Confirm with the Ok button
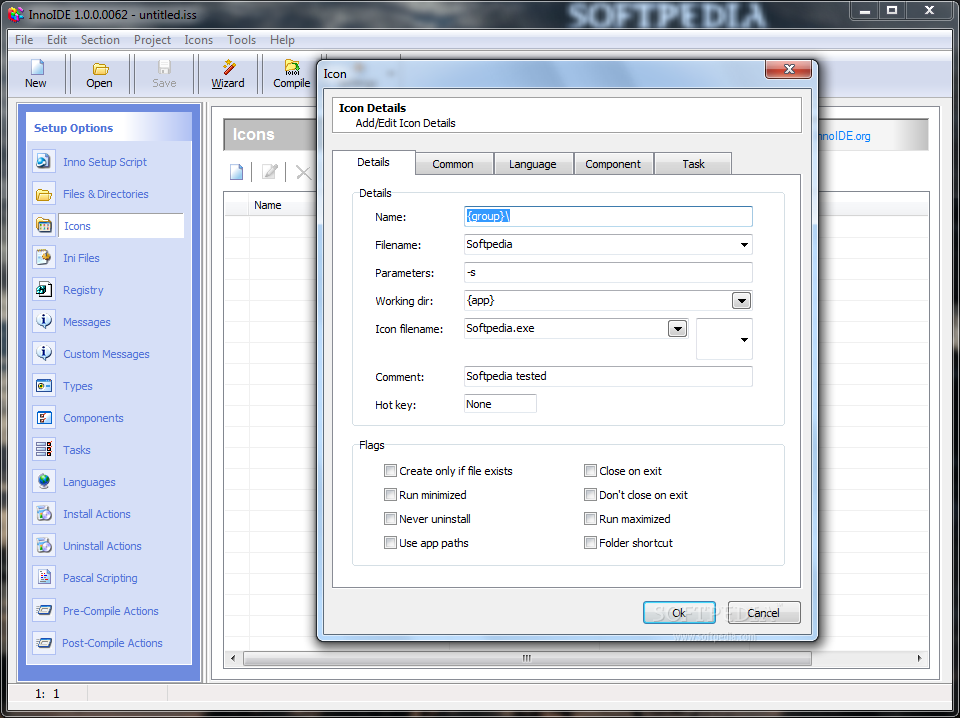This screenshot has height=718, width=960. 679,613
